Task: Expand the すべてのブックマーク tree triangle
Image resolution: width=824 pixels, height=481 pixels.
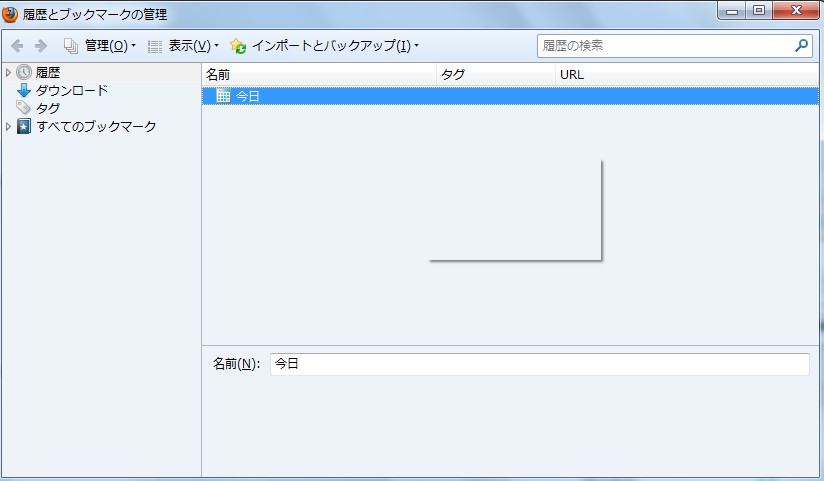Action: point(9,127)
